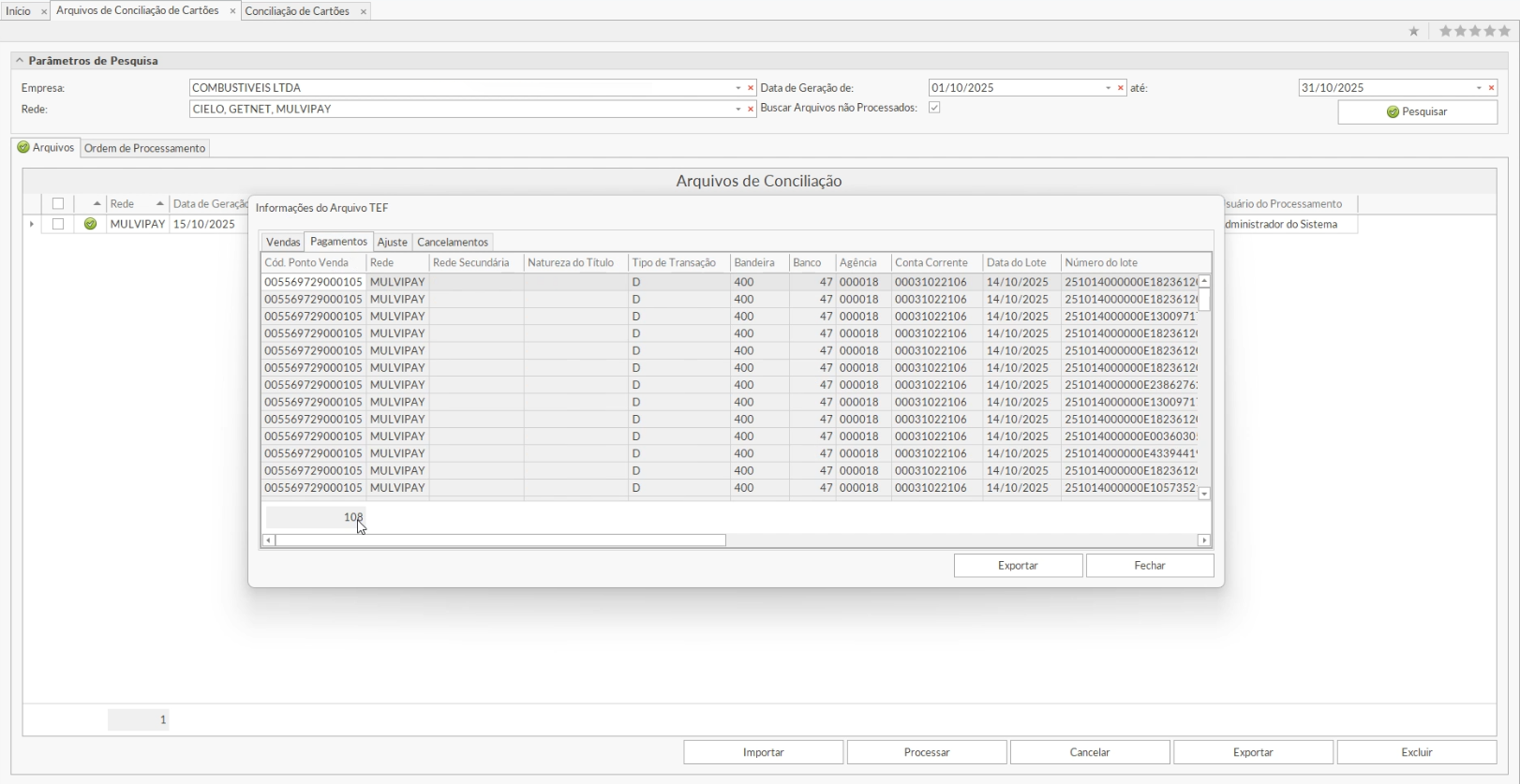
Task: Switch to the Conciliação de Cartões tab
Action: [x=297, y=11]
